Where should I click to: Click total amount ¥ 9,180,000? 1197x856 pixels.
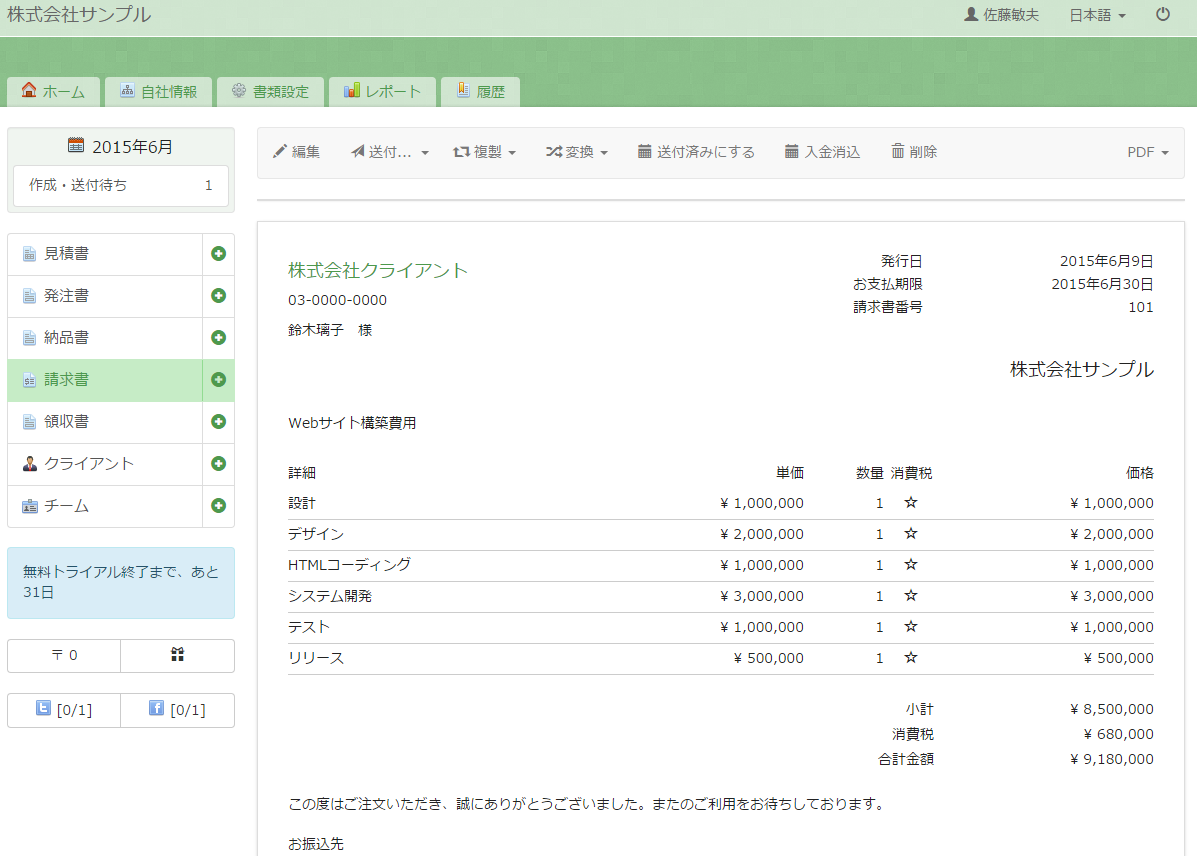(x=1112, y=759)
